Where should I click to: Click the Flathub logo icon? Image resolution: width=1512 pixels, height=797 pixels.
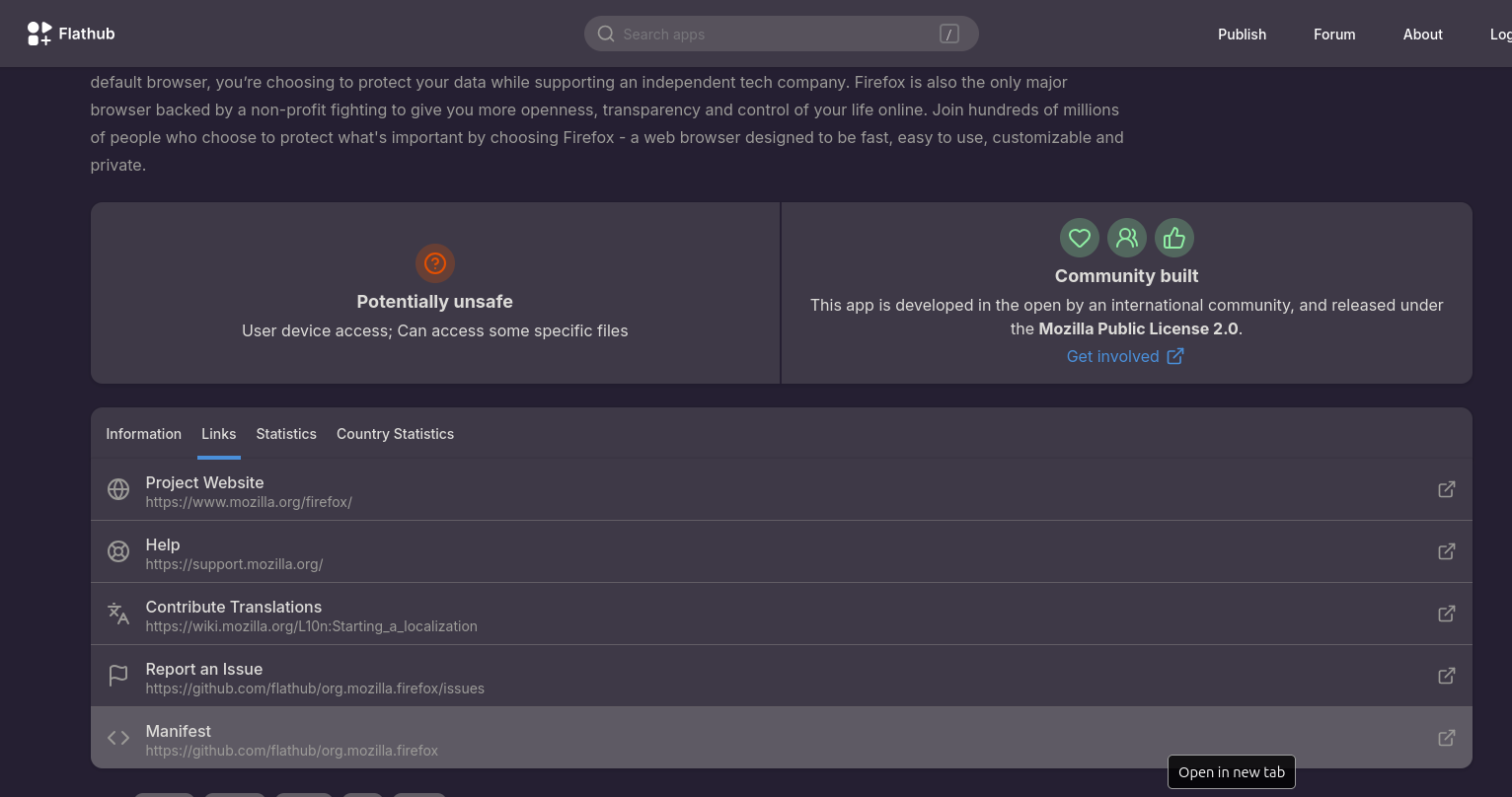coord(39,34)
